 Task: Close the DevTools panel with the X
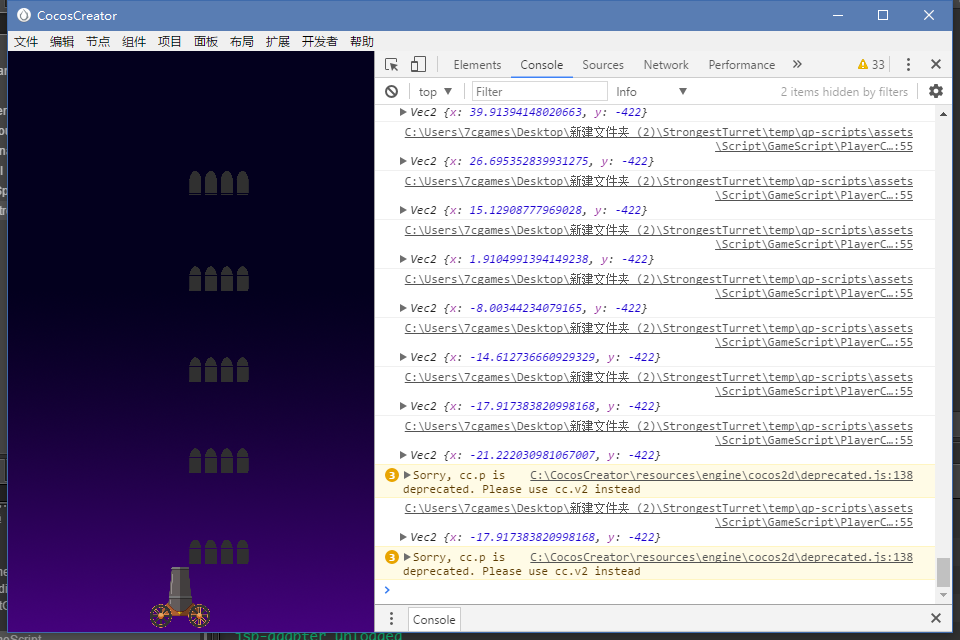click(x=936, y=64)
